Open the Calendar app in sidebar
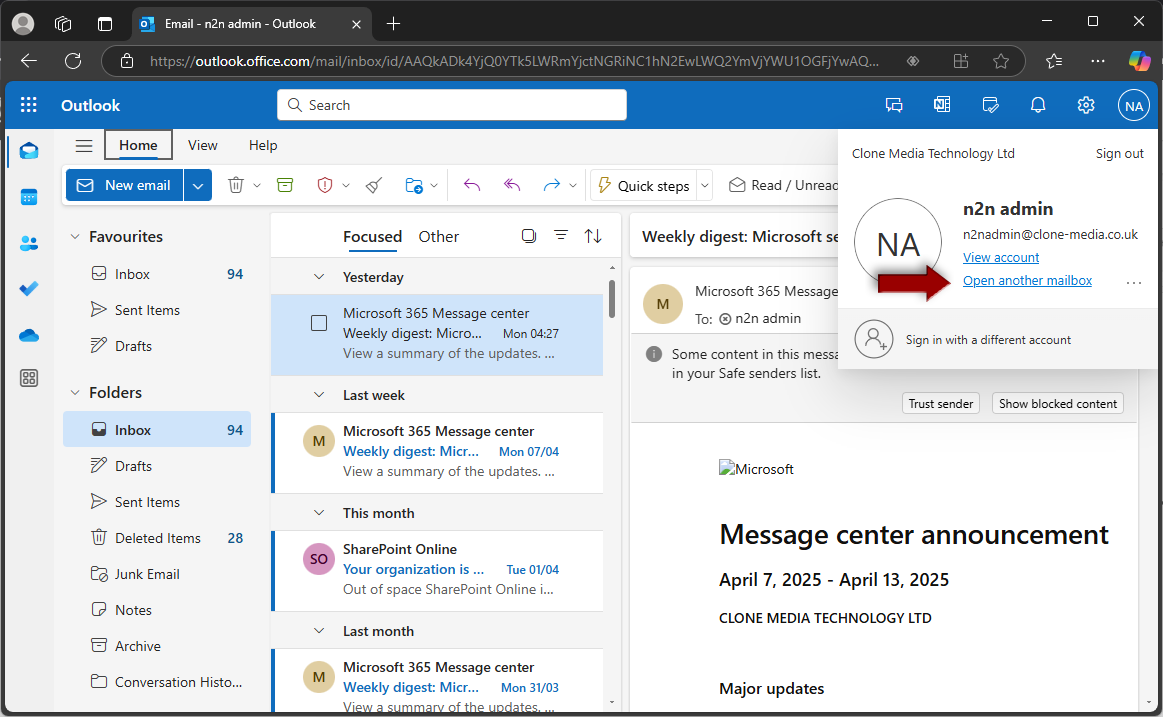Screen dimensions: 1163x717 pos(29,197)
